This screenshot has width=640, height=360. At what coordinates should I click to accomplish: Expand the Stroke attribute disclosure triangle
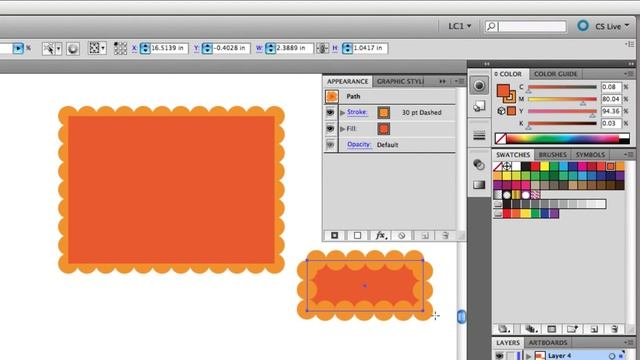click(x=342, y=113)
